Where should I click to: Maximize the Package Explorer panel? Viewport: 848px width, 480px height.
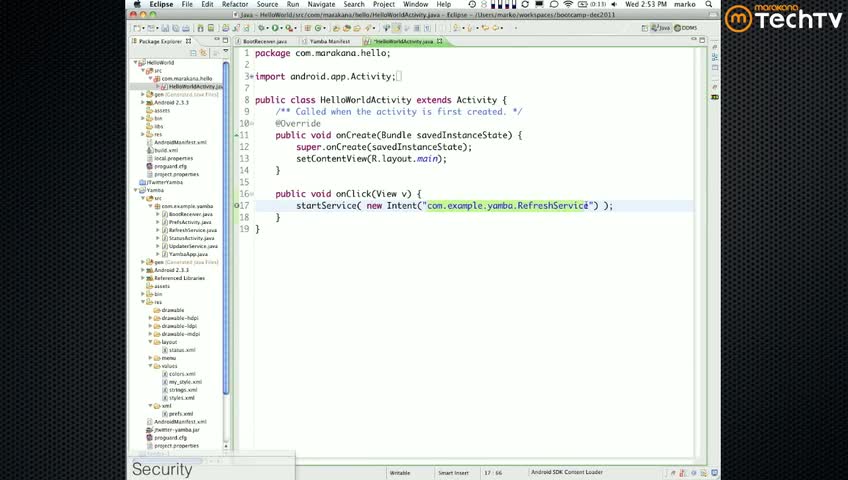click(226, 41)
